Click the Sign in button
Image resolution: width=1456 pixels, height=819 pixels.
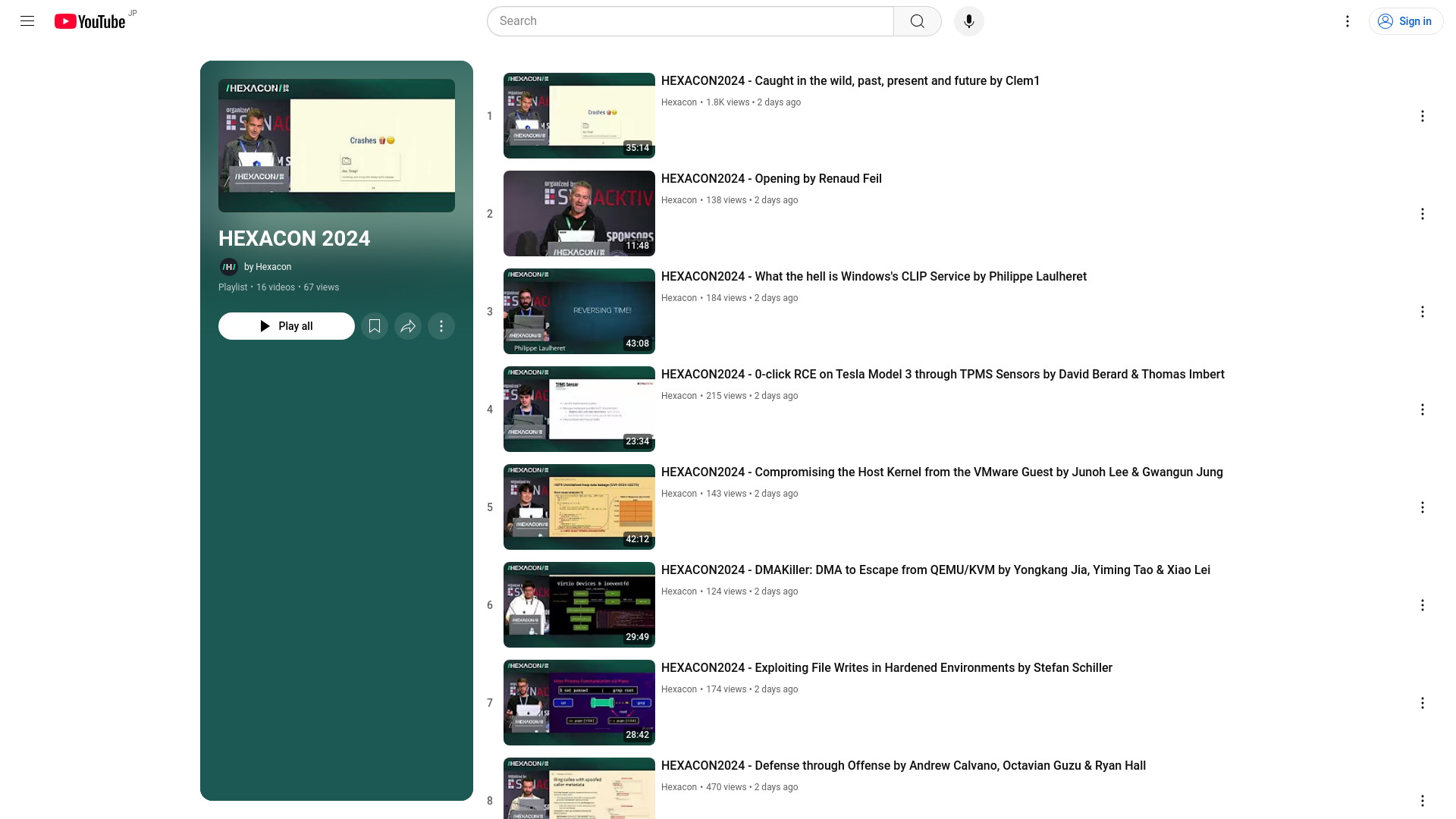pyautogui.click(x=1406, y=21)
